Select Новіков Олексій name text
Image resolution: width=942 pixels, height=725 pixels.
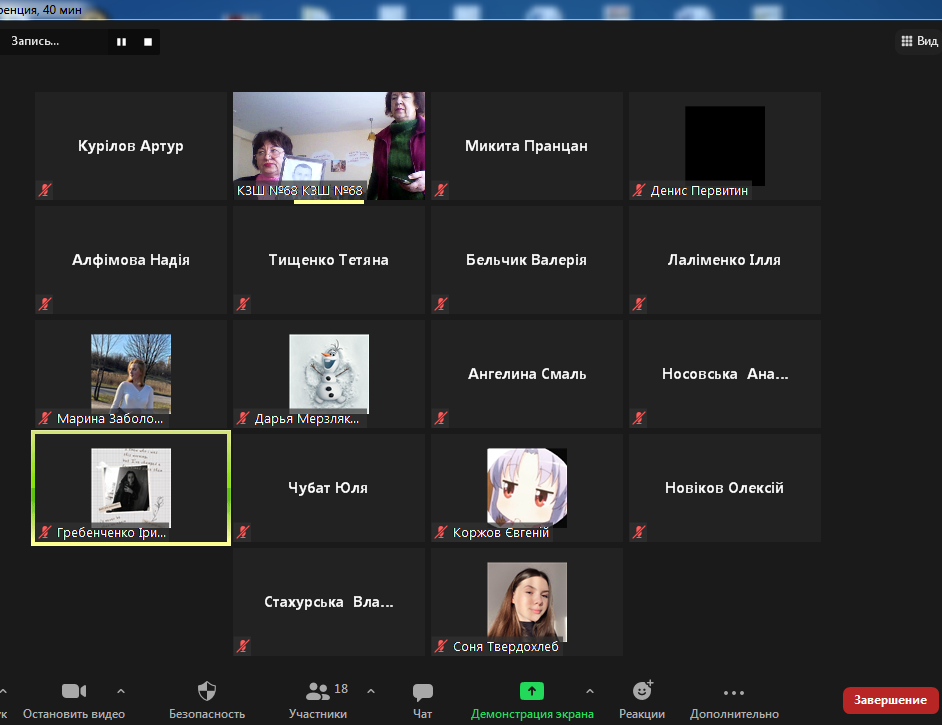725,488
